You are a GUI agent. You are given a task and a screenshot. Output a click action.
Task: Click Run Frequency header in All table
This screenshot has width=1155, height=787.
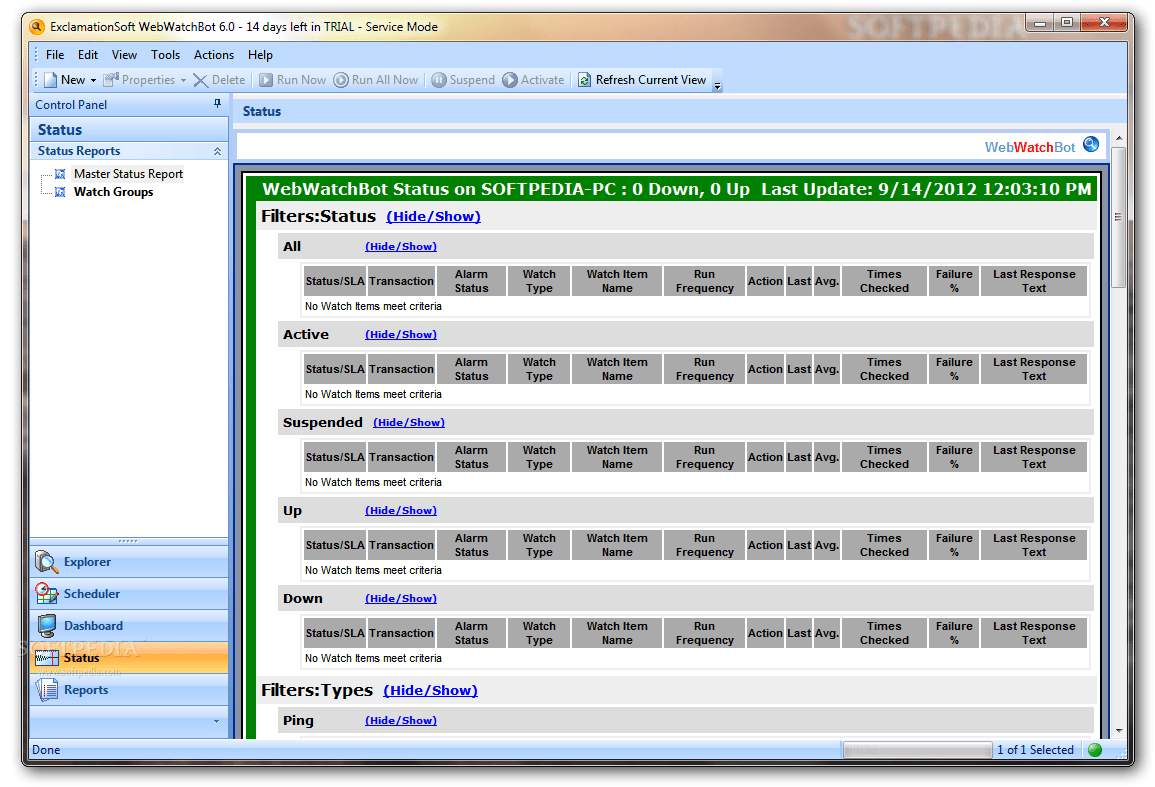(704, 281)
